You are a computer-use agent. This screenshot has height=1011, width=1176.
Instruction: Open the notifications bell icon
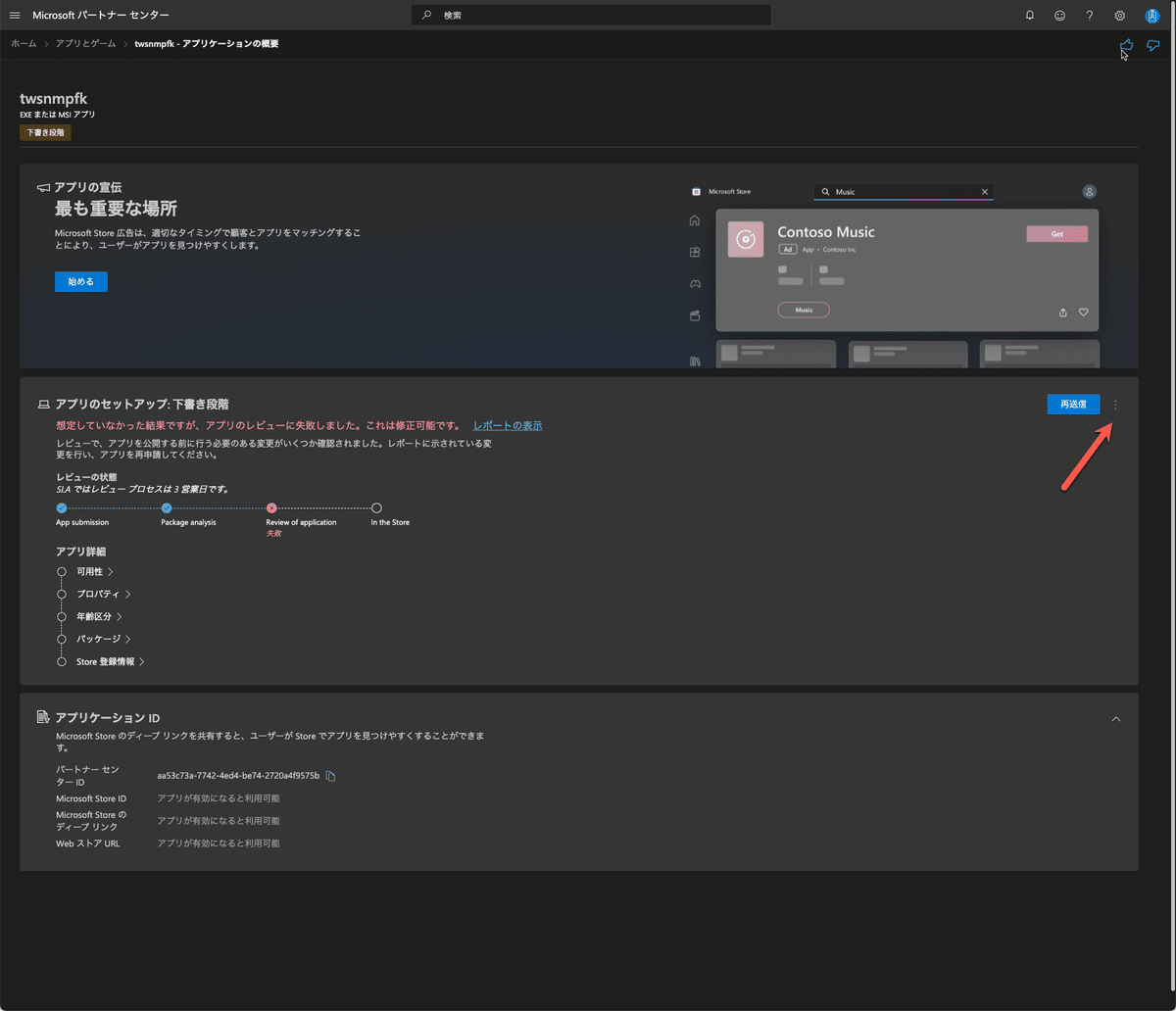1027,15
